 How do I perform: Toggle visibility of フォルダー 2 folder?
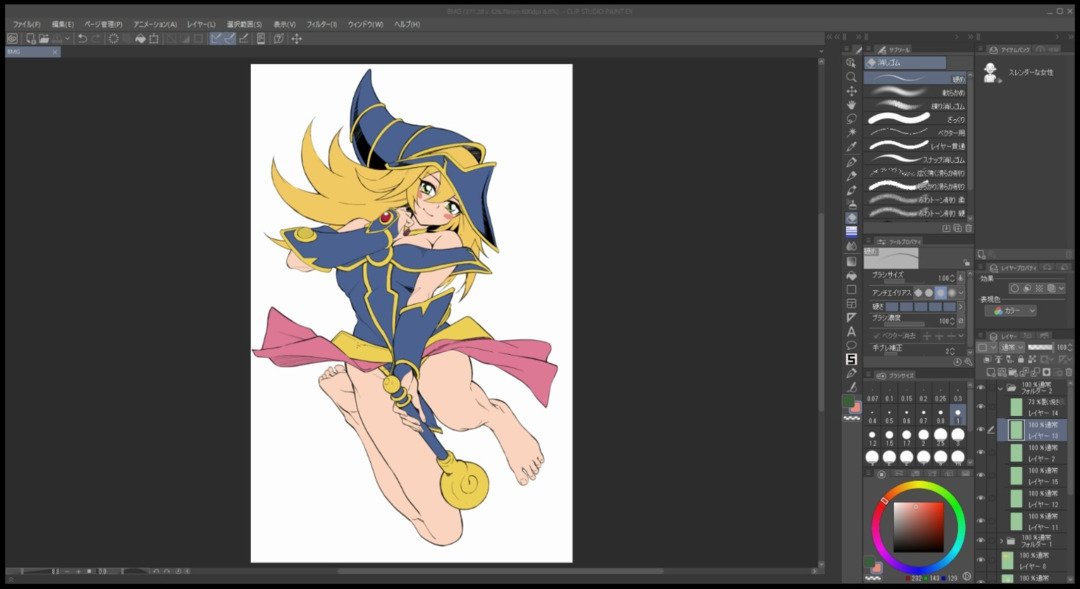click(x=981, y=388)
